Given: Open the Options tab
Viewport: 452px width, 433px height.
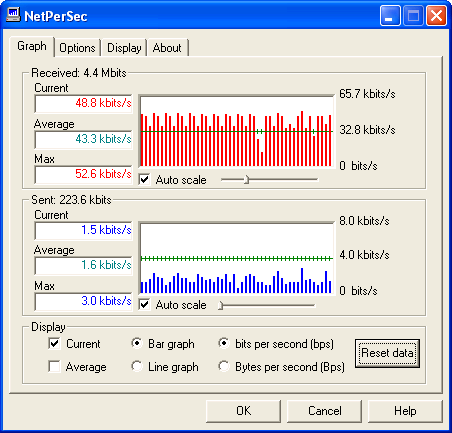Looking at the screenshot, I should coord(77,48).
